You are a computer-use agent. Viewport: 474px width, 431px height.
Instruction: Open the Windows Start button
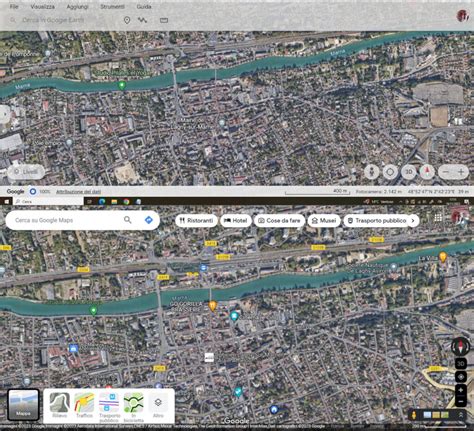click(6, 201)
